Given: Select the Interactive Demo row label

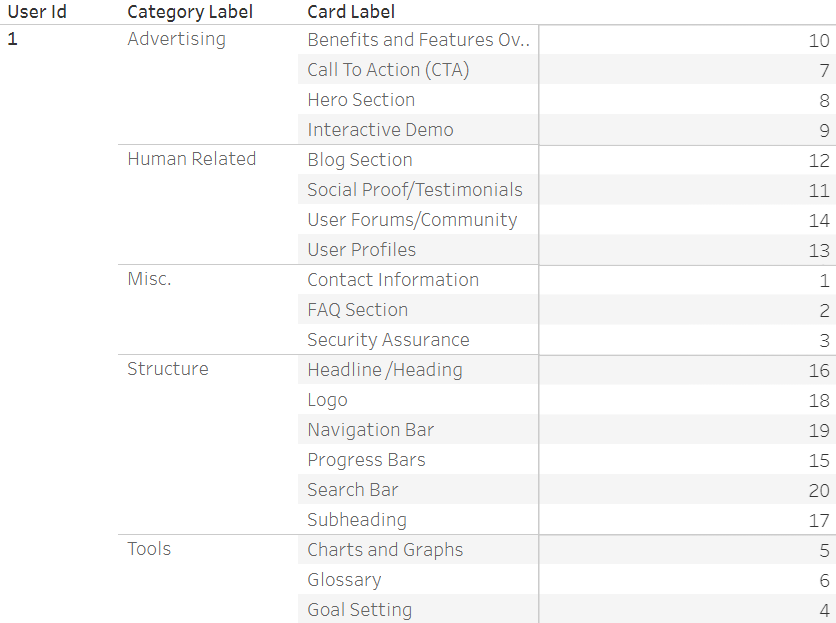Looking at the screenshot, I should (x=380, y=130).
